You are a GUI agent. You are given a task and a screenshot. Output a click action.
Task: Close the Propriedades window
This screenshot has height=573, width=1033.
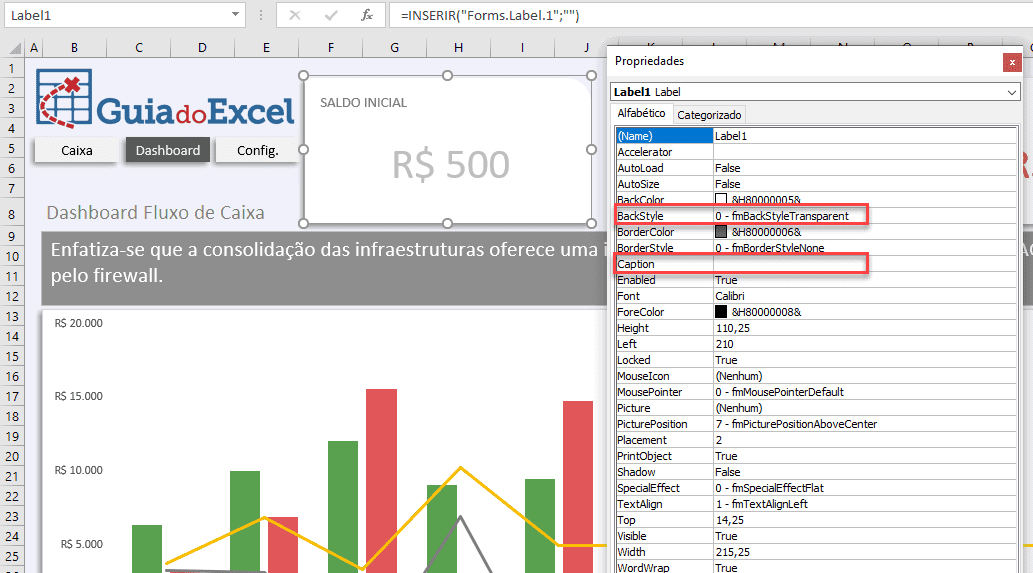1012,62
